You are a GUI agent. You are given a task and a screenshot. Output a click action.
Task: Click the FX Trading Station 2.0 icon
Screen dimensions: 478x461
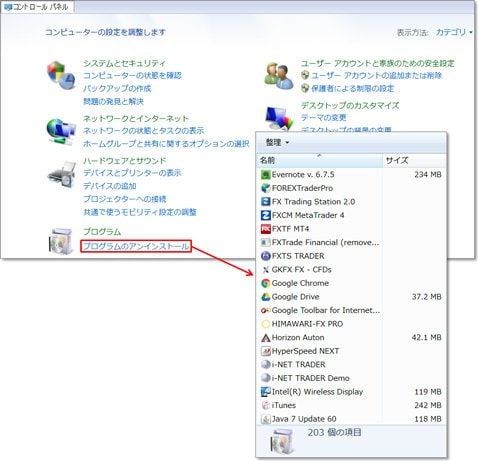266,202
